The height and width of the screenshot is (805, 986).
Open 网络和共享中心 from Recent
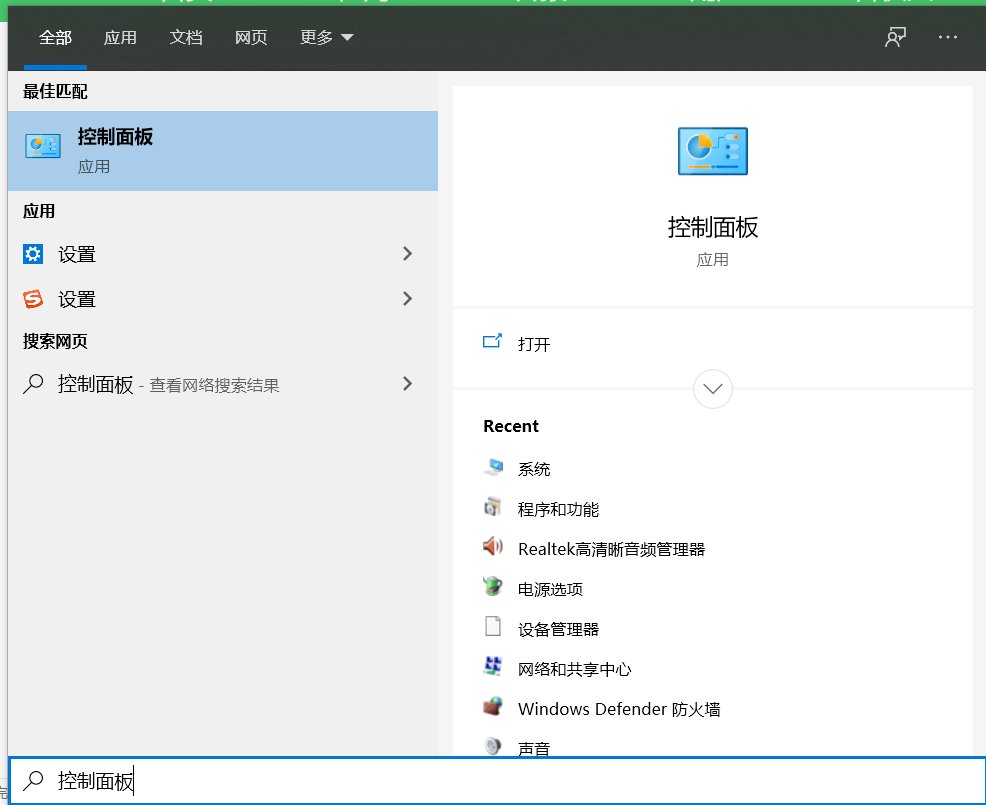tap(575, 668)
